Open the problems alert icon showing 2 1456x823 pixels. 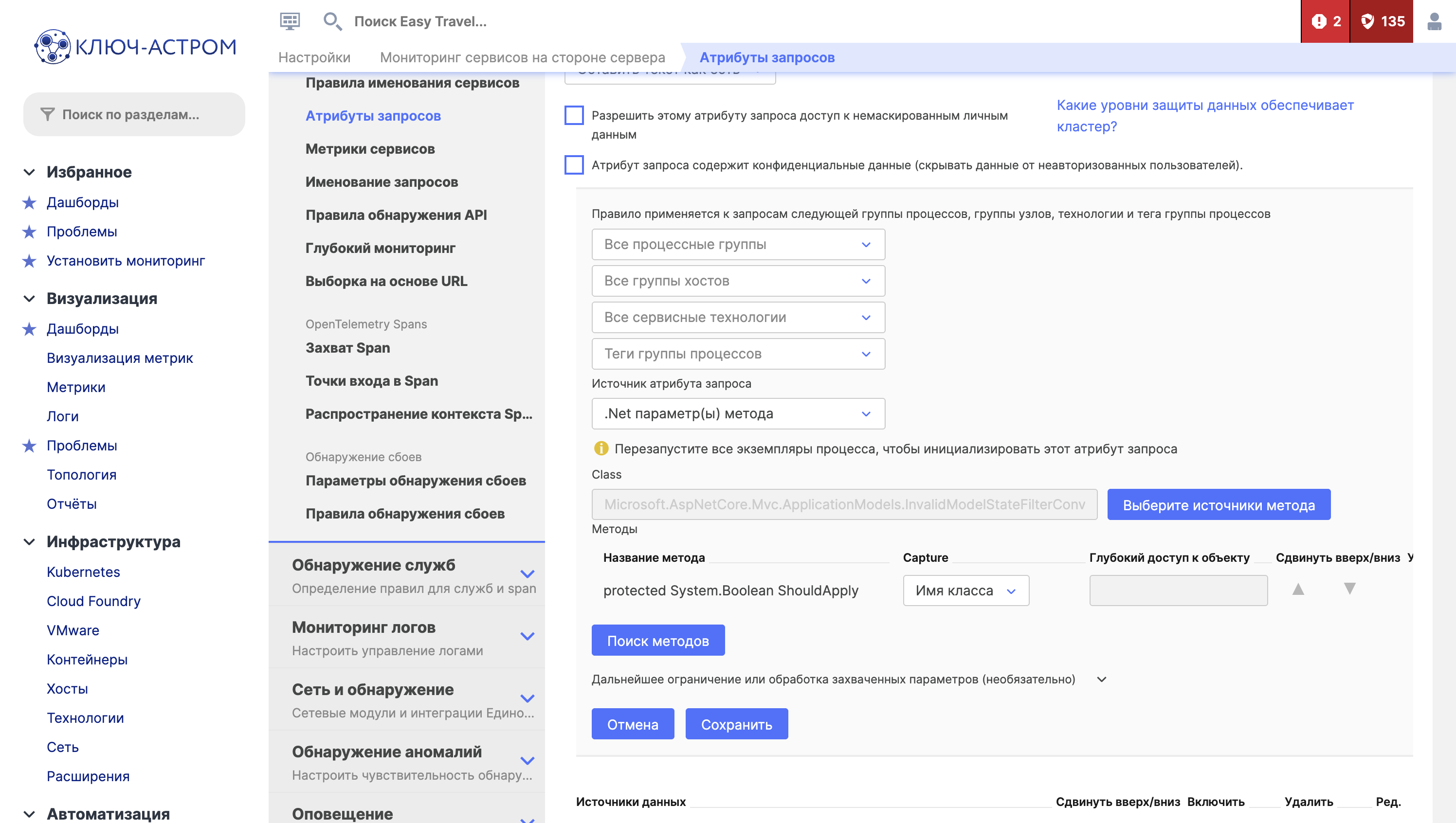(1325, 21)
